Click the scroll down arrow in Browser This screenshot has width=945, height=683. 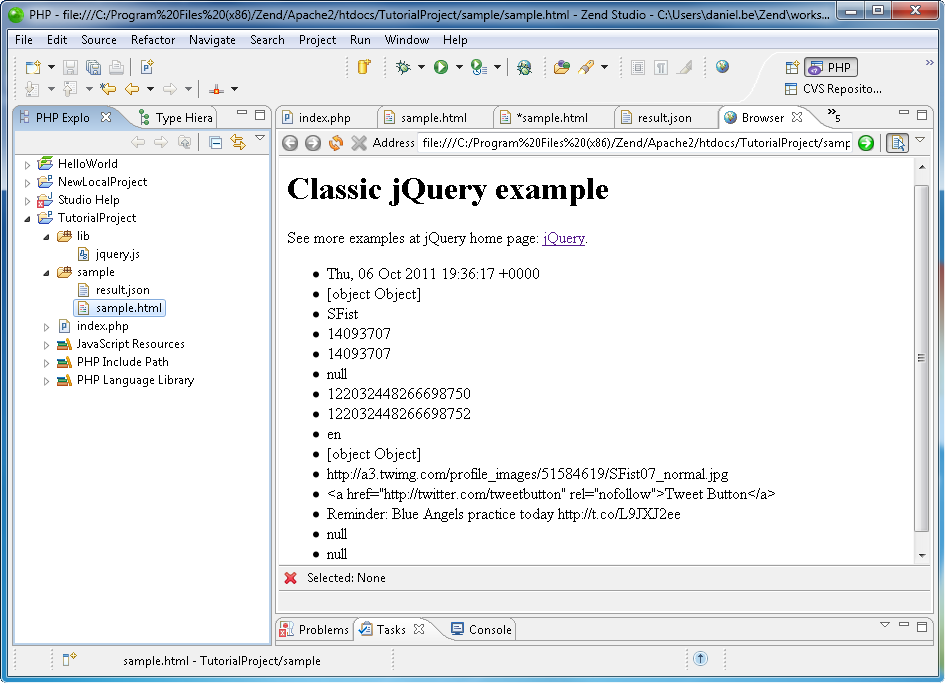pyautogui.click(x=921, y=555)
